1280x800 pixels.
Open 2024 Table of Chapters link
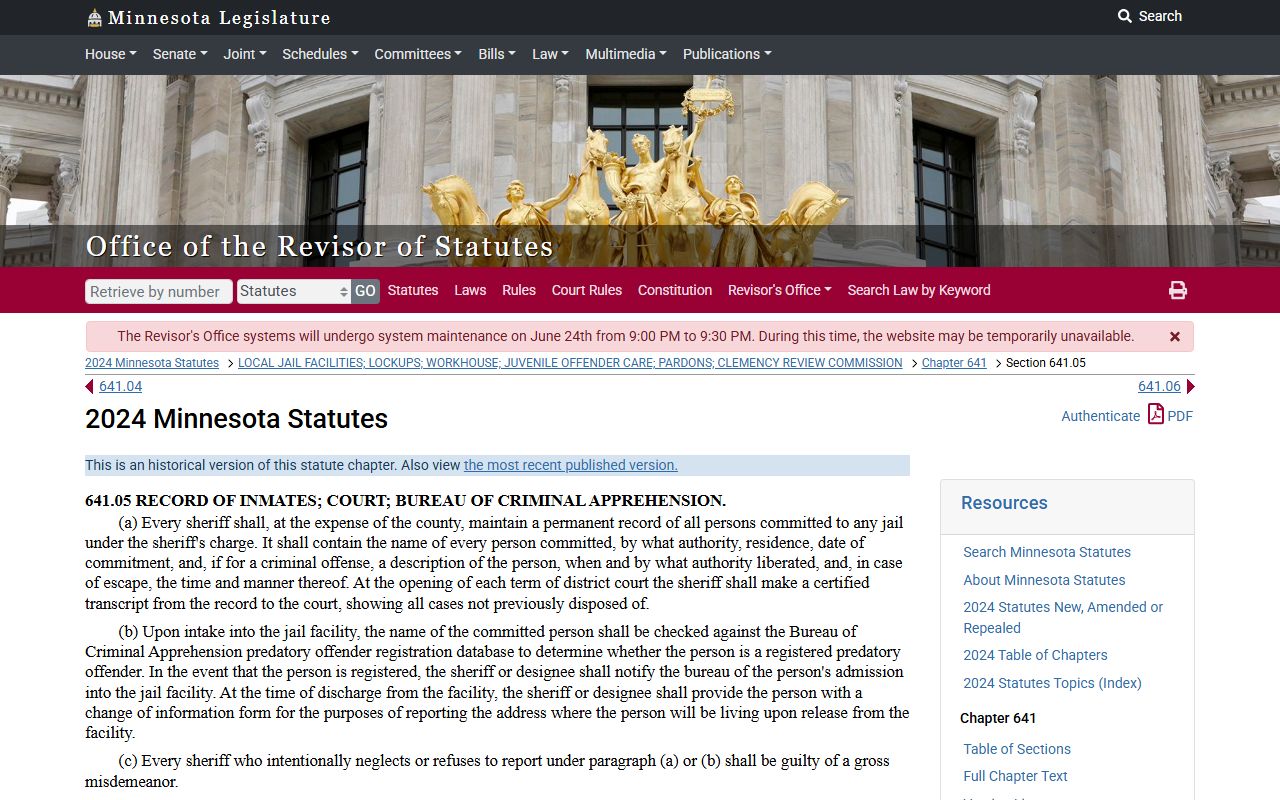tap(1035, 655)
